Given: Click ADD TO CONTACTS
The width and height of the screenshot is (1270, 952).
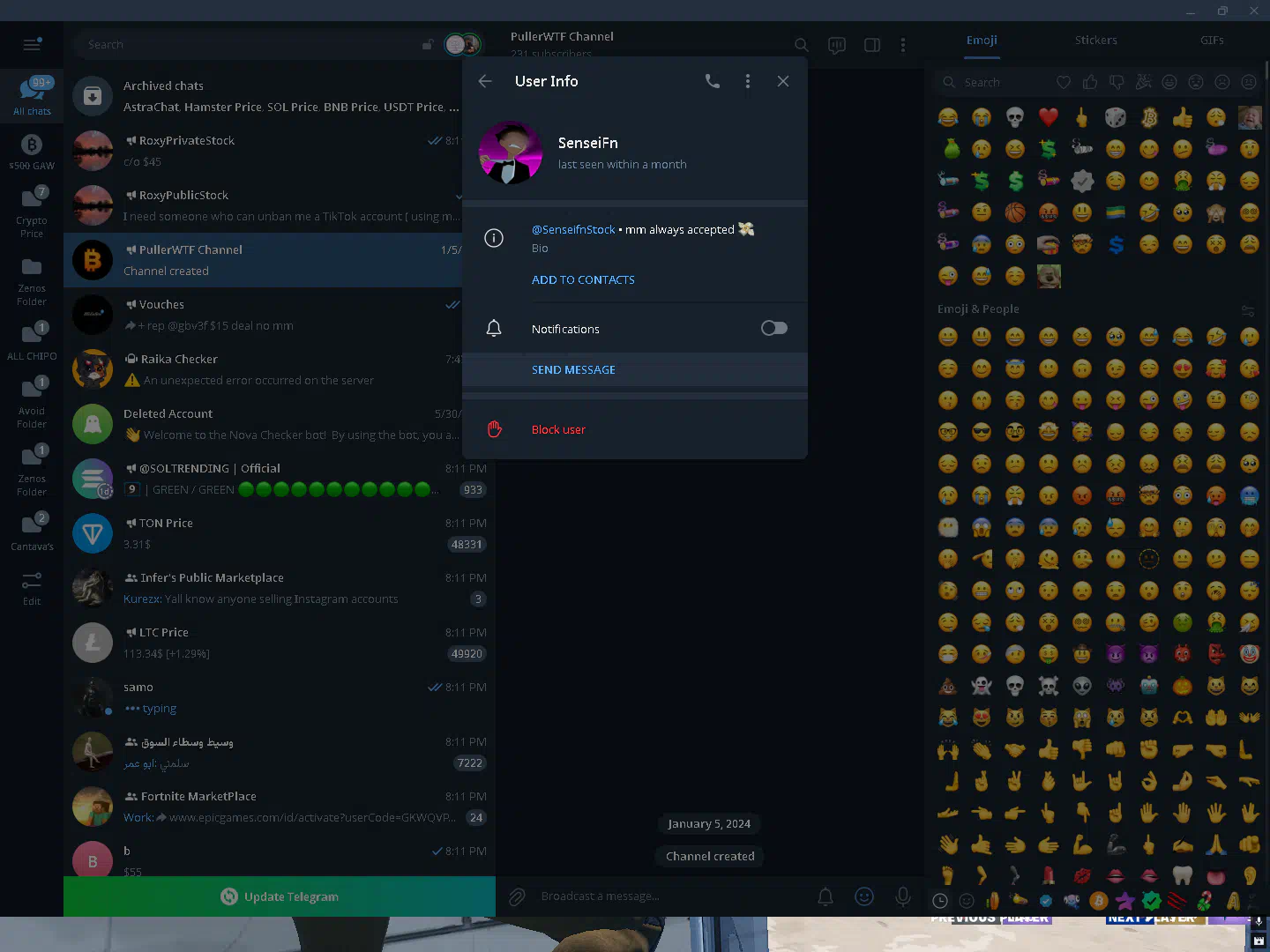Looking at the screenshot, I should [x=583, y=279].
